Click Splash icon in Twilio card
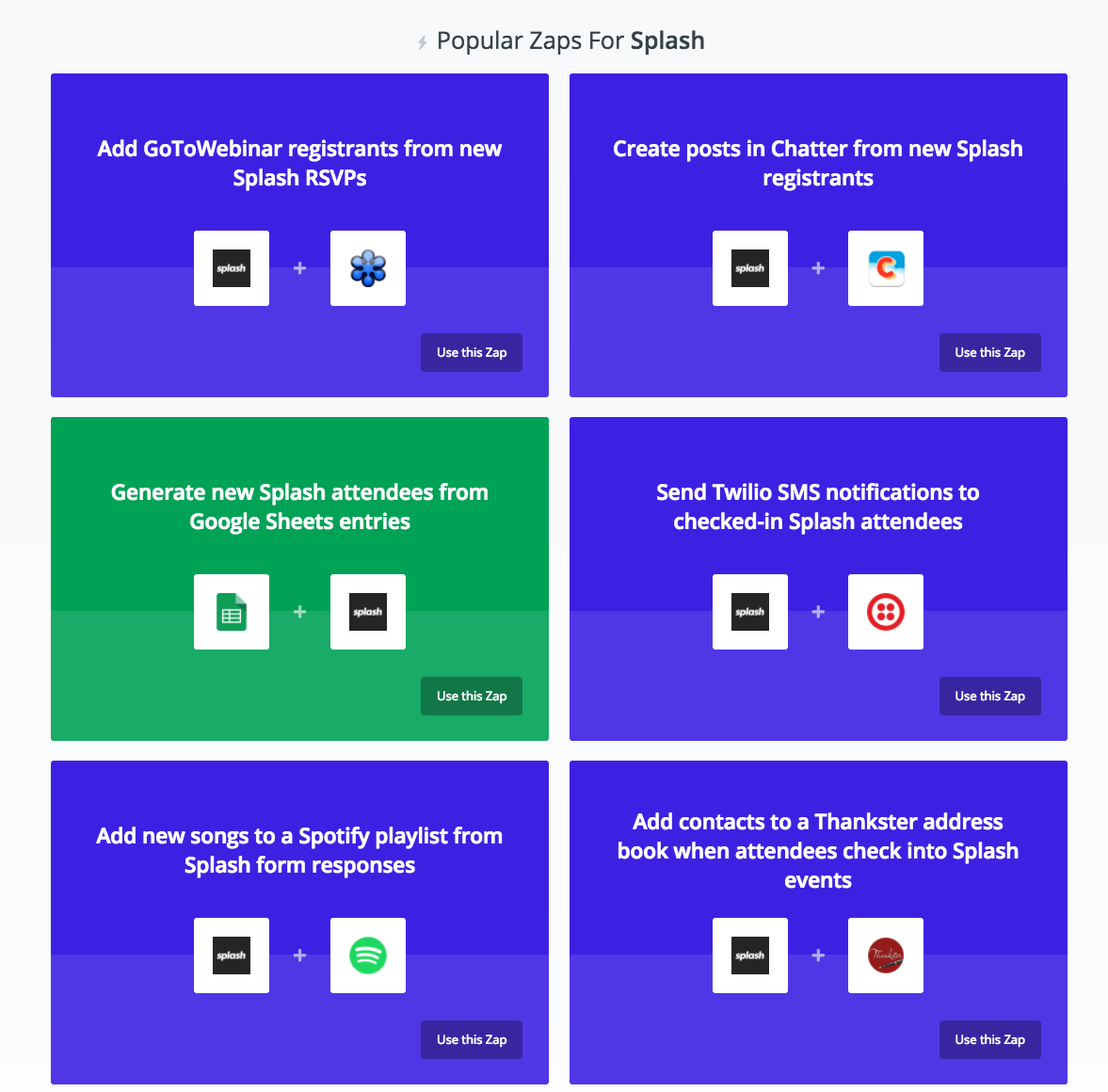The height and width of the screenshot is (1092, 1108). tap(749, 612)
